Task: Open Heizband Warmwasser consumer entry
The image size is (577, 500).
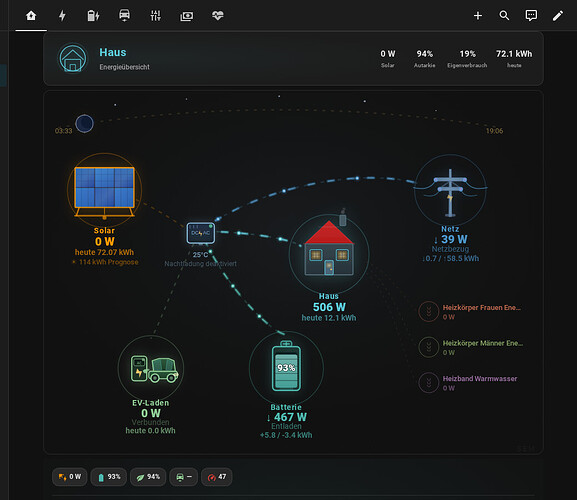Action: coord(468,383)
